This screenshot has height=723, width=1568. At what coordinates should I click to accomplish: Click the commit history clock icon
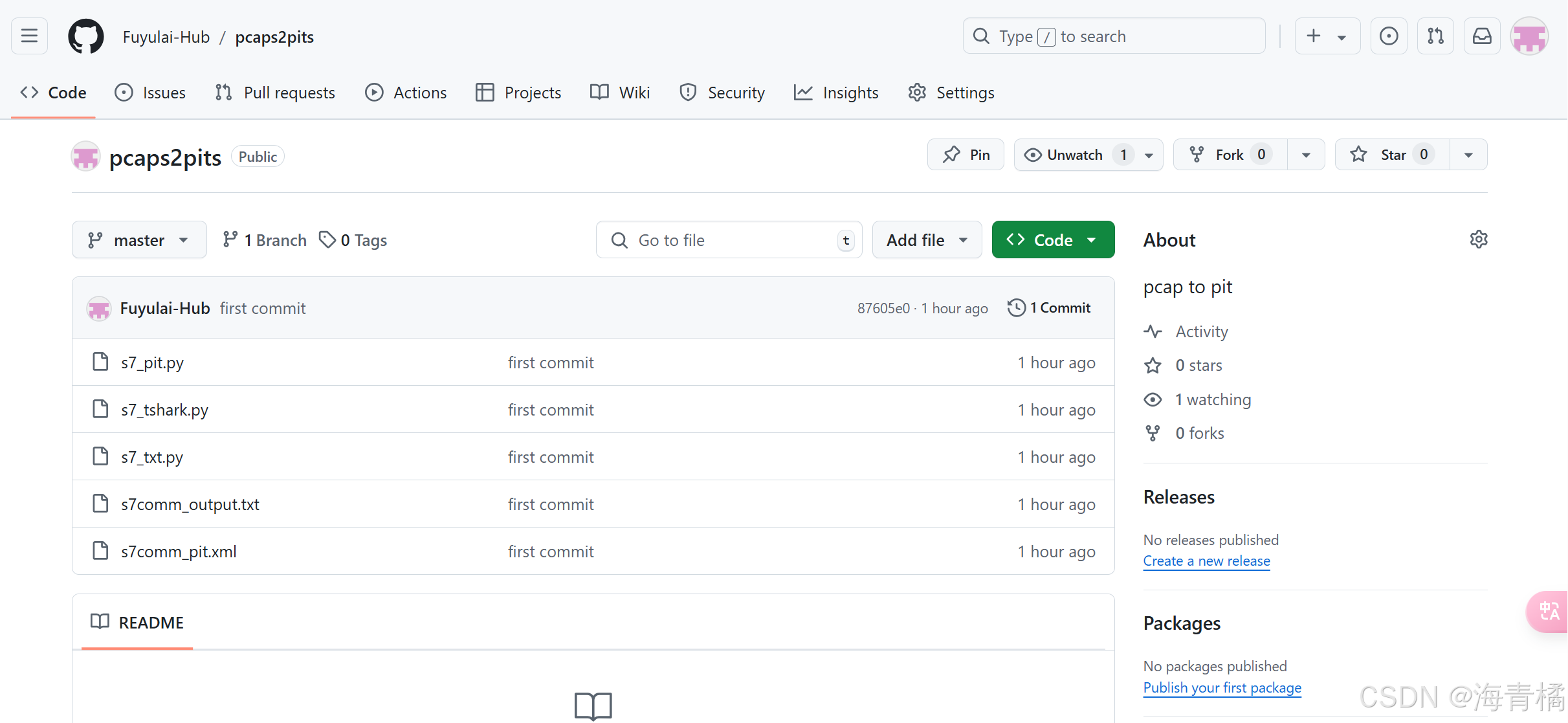coord(1016,308)
